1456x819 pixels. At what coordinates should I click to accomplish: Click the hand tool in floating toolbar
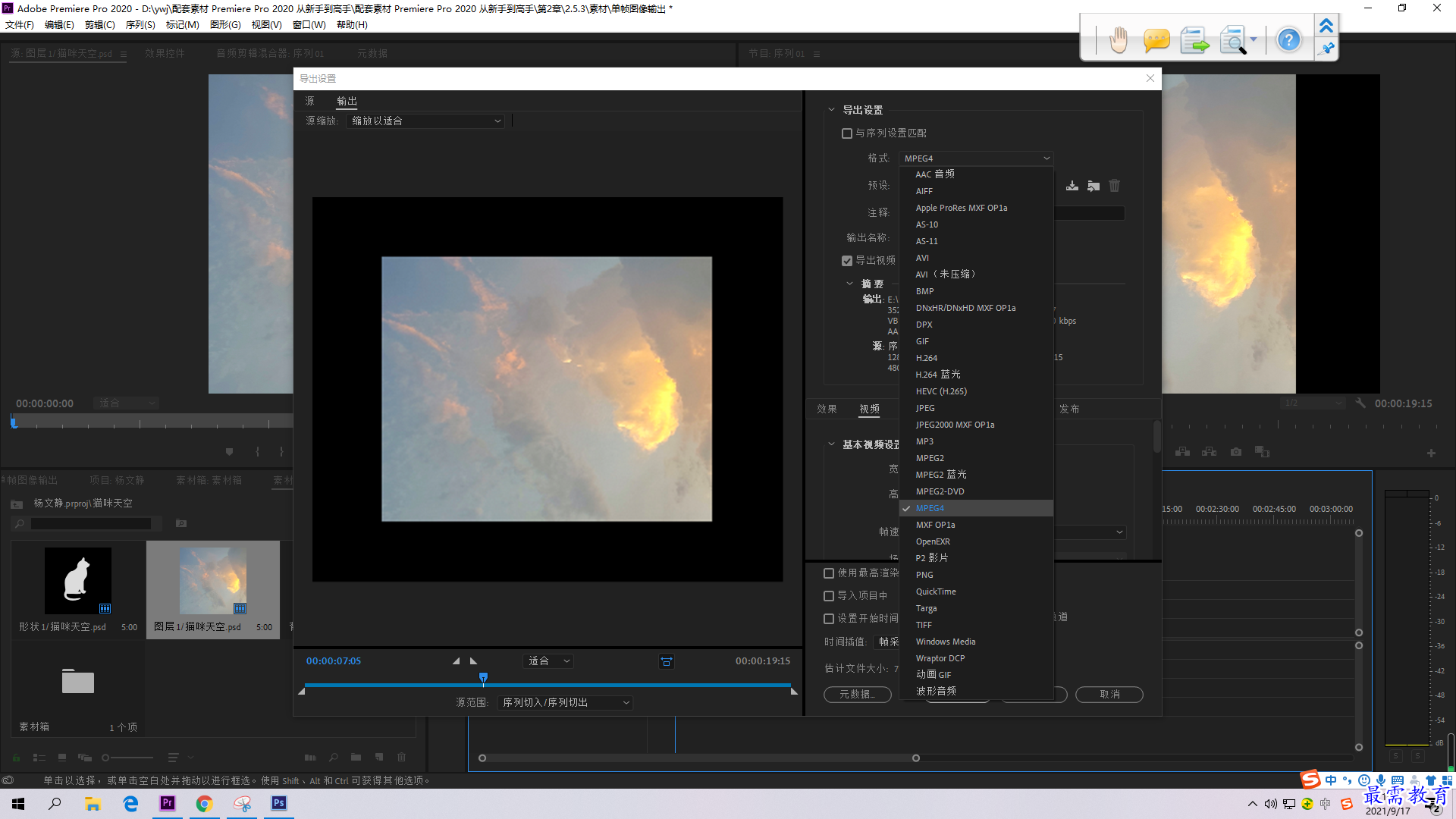point(1118,39)
